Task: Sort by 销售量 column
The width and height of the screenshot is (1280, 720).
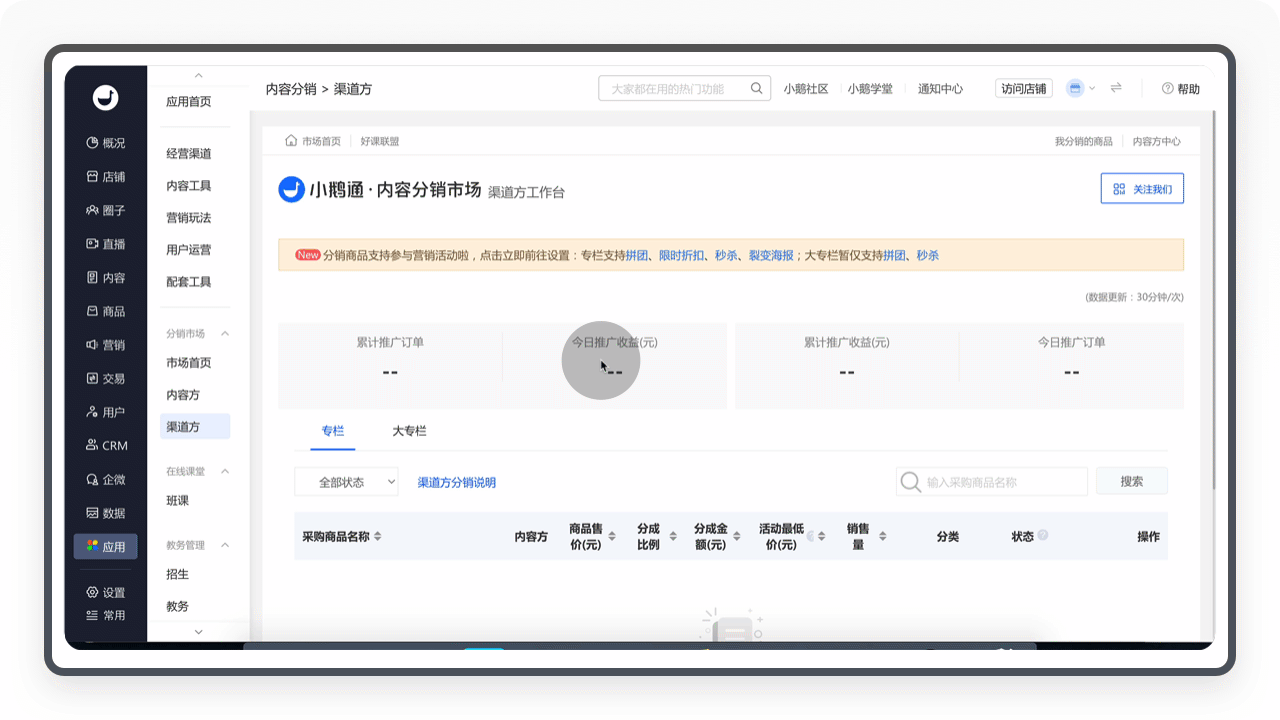Action: 882,537
